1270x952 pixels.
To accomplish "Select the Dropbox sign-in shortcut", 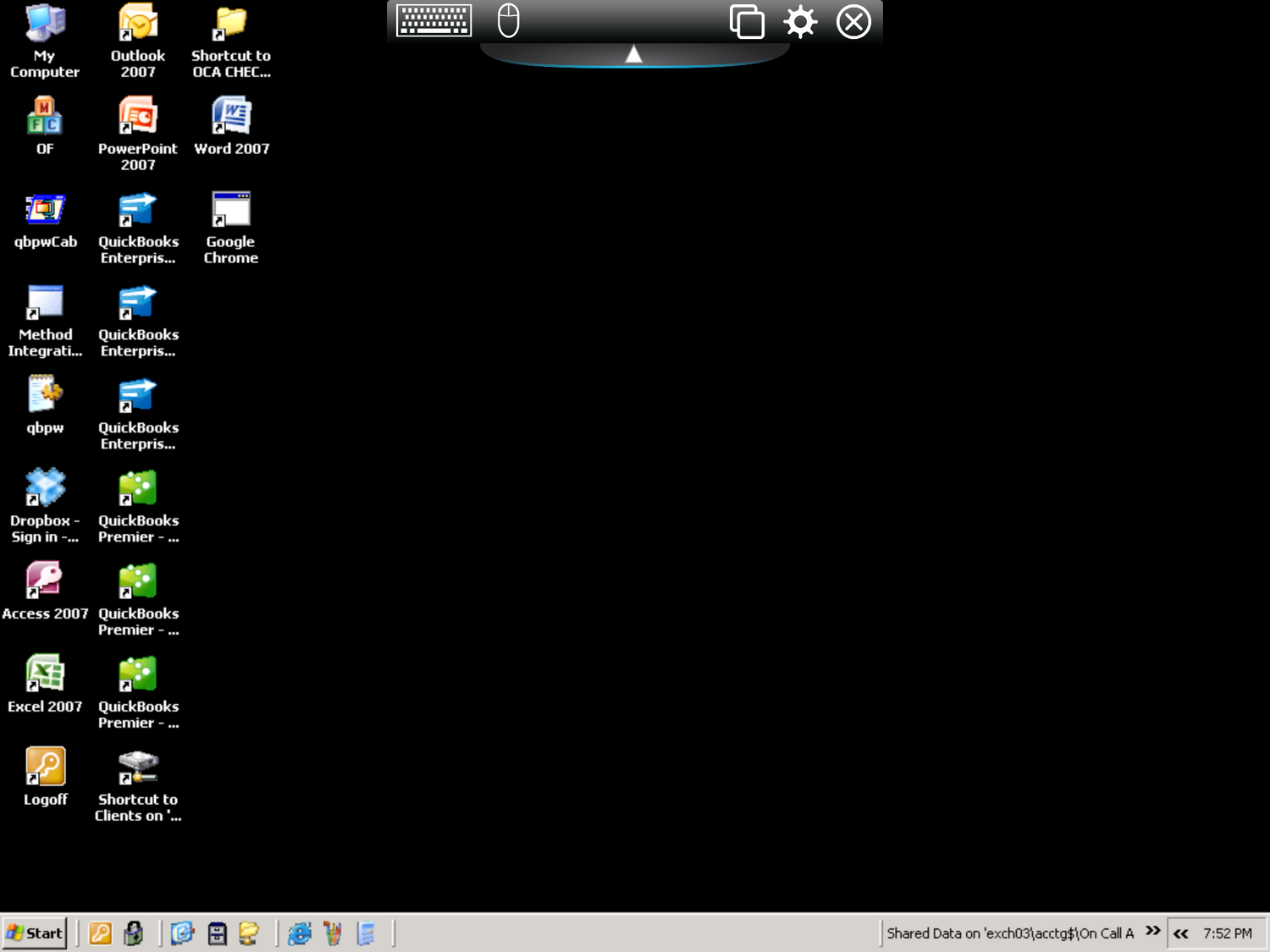I will (x=45, y=506).
